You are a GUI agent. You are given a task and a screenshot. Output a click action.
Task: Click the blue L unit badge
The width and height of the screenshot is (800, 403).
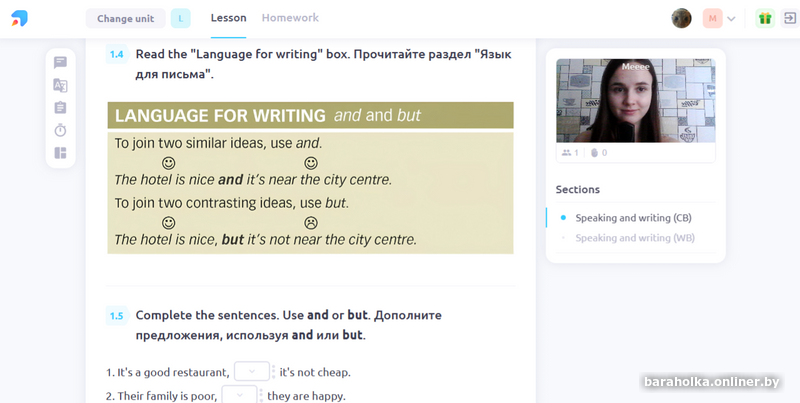pyautogui.click(x=181, y=18)
